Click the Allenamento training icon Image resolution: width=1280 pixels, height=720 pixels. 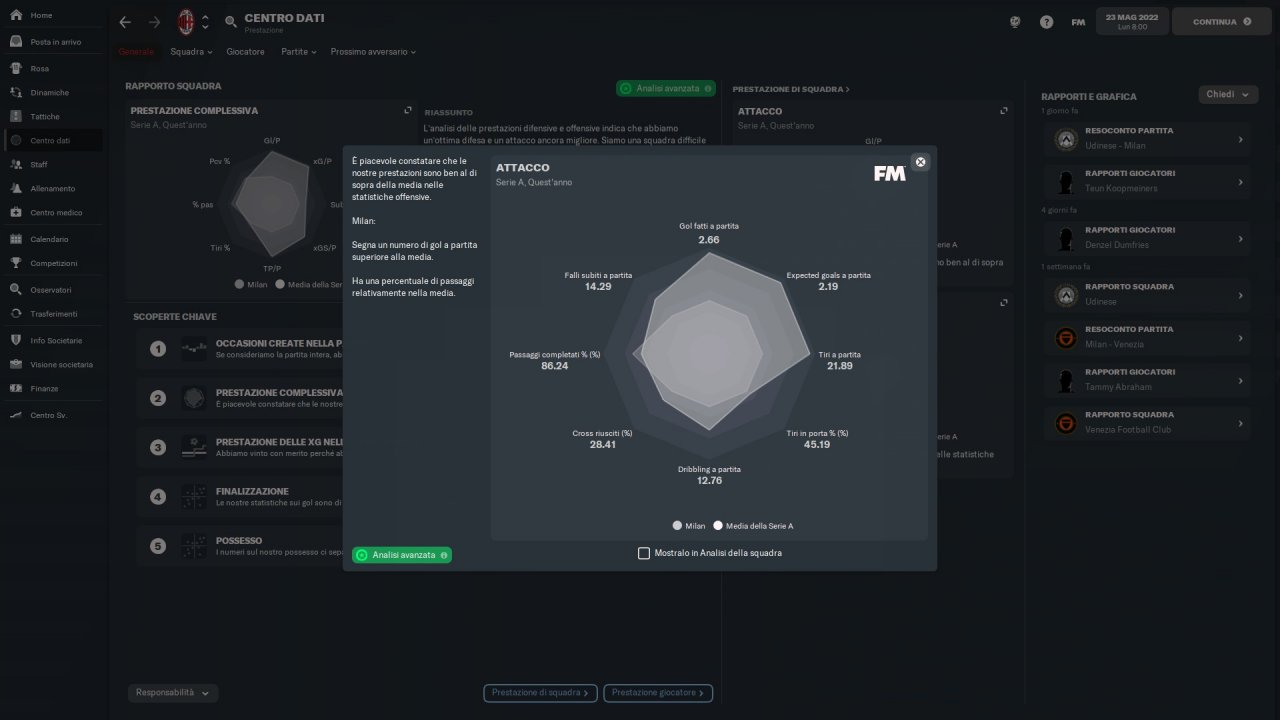(x=16, y=188)
